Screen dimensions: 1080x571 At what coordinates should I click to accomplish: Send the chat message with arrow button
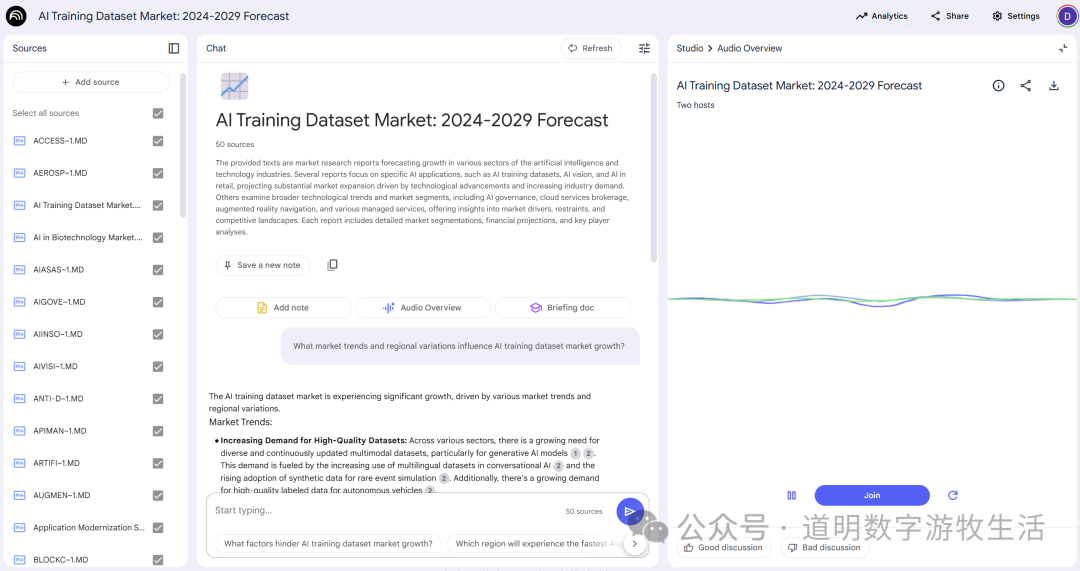click(x=629, y=511)
